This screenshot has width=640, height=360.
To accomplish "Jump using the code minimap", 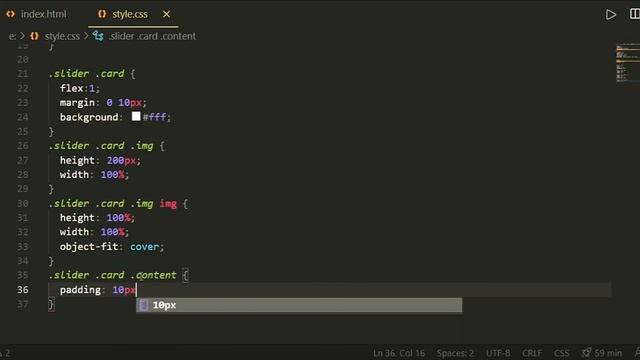I will (628, 62).
